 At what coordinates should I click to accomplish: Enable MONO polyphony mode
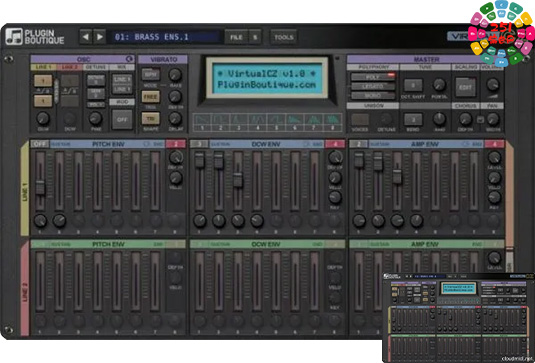[373, 95]
